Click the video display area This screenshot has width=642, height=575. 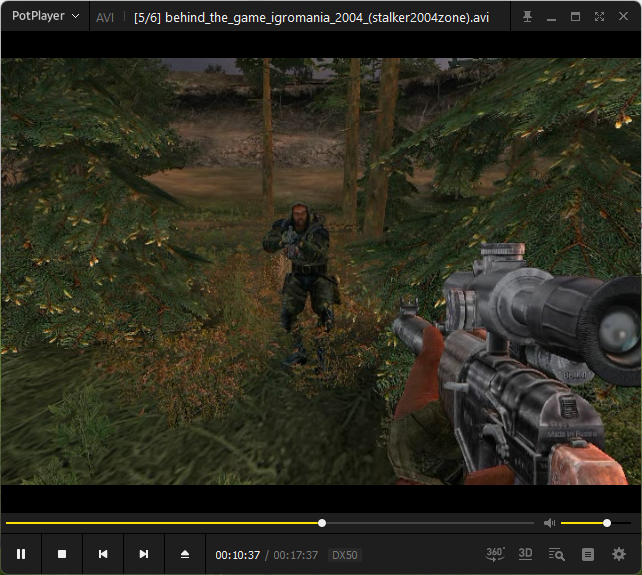(x=321, y=271)
